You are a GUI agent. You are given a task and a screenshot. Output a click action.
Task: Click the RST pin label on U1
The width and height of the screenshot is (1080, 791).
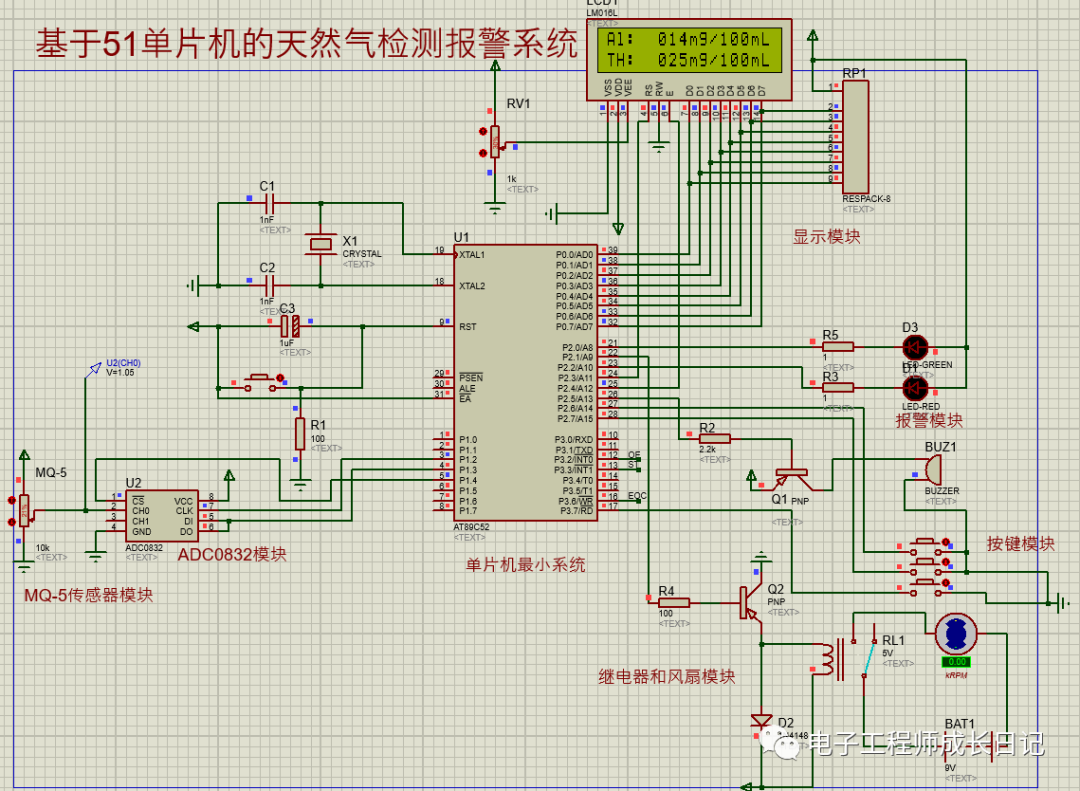468,327
